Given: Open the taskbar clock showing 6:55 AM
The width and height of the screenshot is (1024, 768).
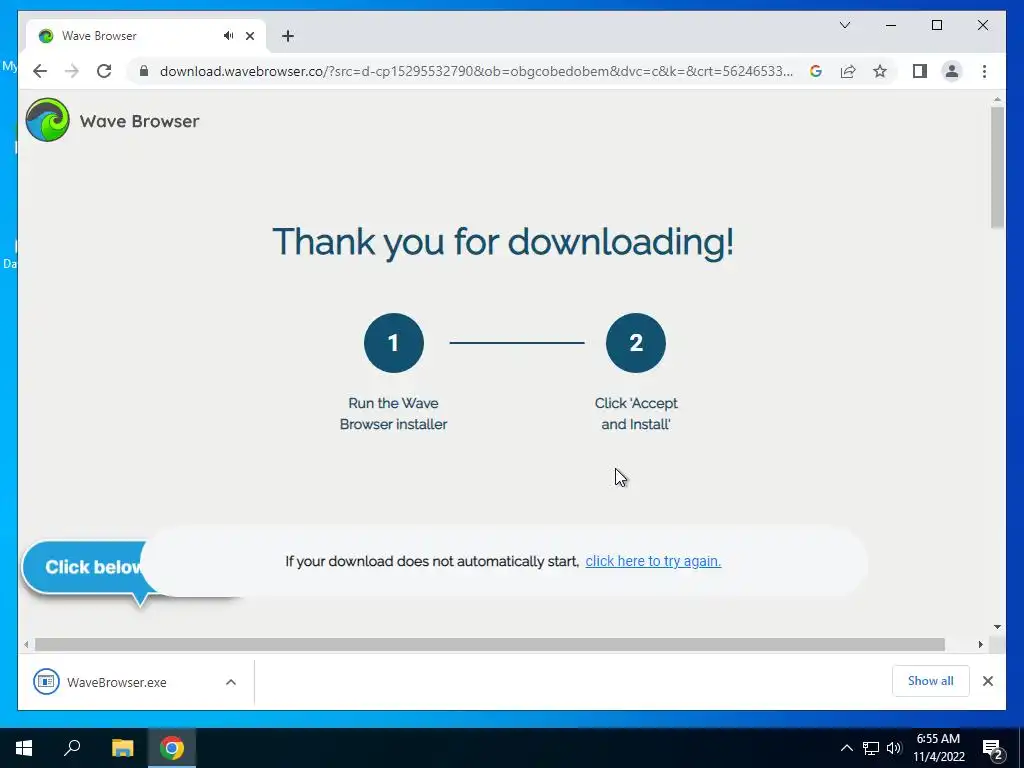Looking at the screenshot, I should 938,748.
